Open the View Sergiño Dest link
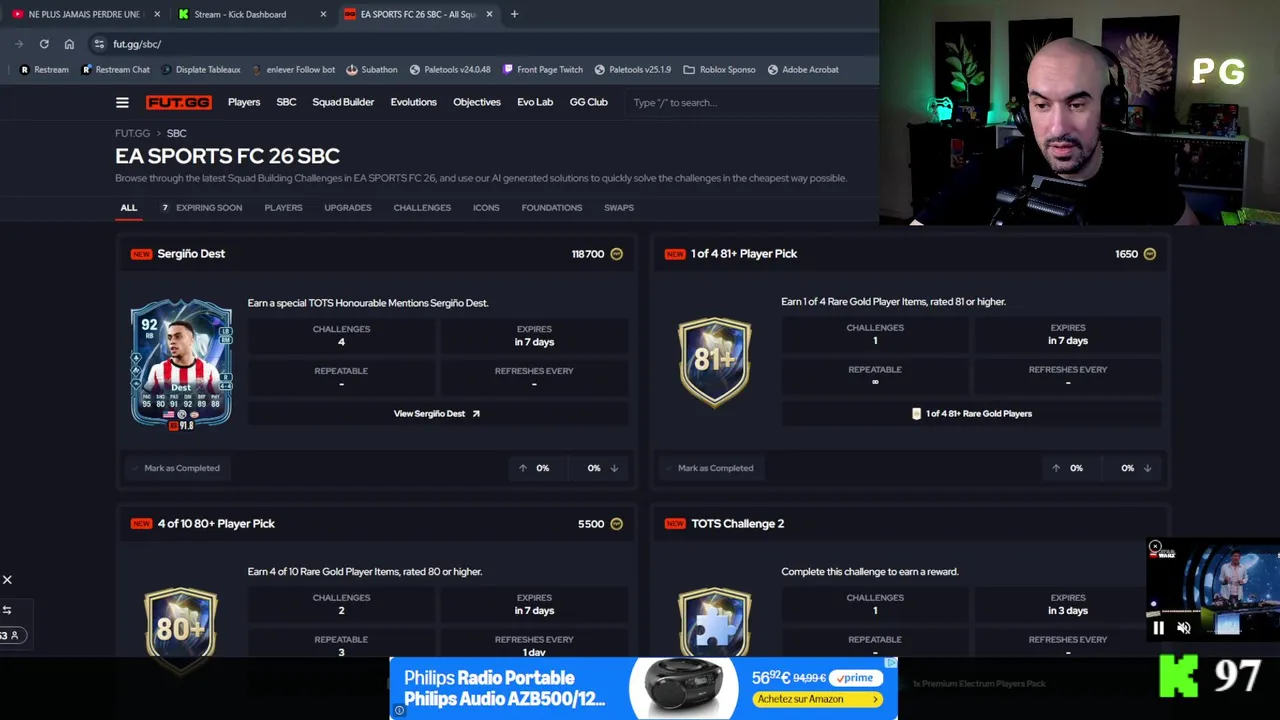Screen dimensions: 1280x720 (x=437, y=413)
